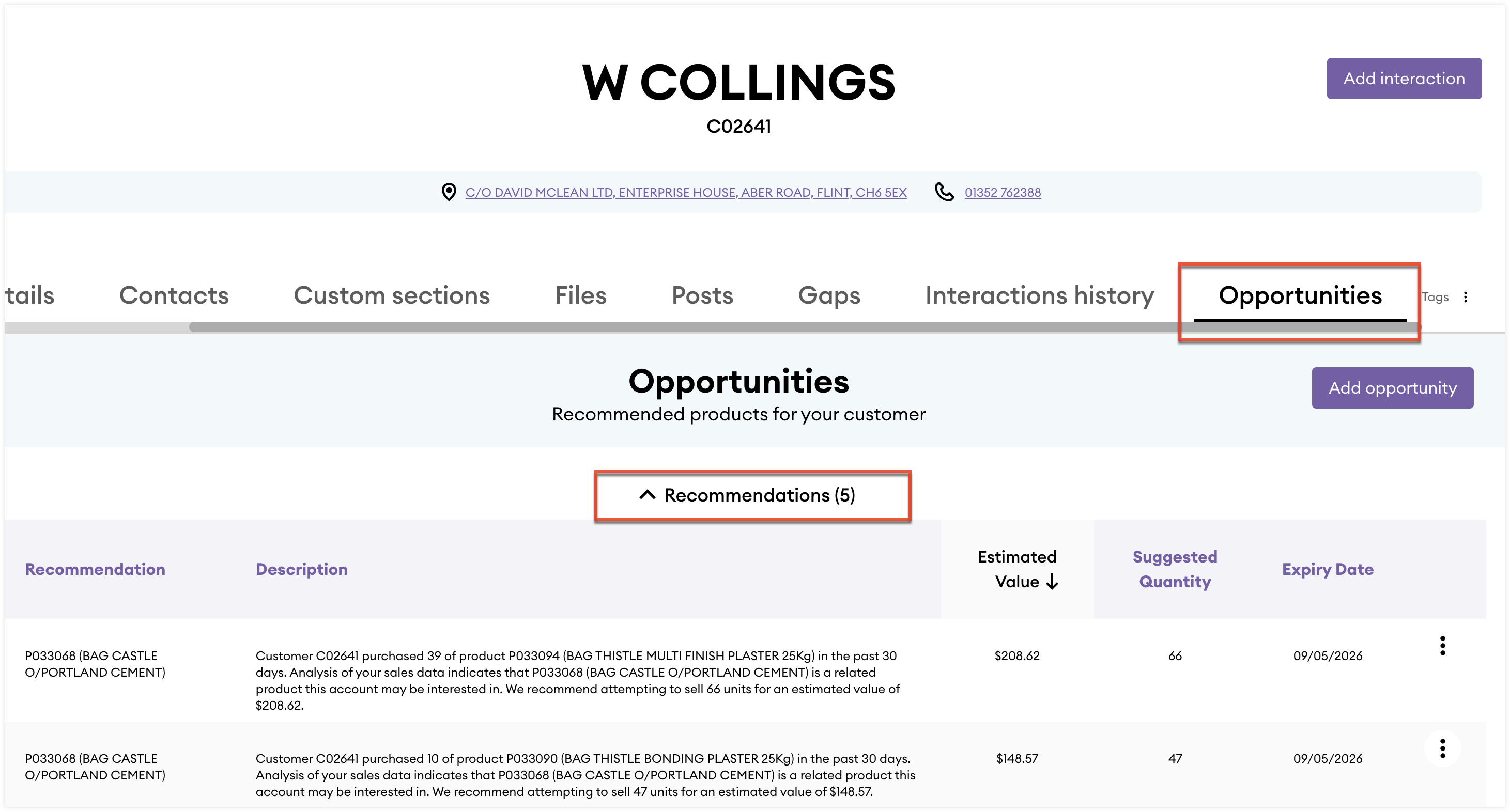The width and height of the screenshot is (1510, 812).
Task: Select the Custom sections tab
Action: click(x=392, y=295)
